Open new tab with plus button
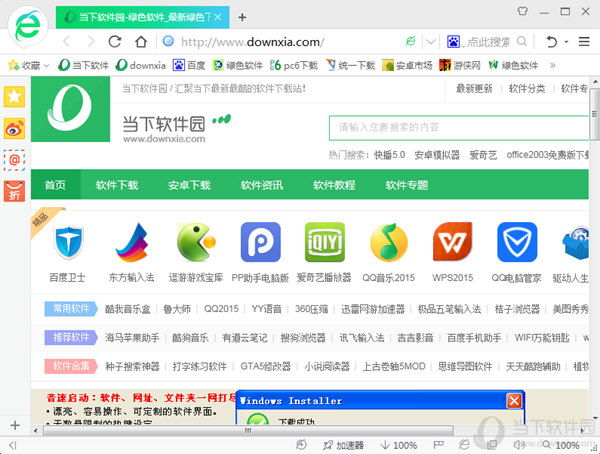Viewport: 600px width, 454px height. [x=242, y=17]
